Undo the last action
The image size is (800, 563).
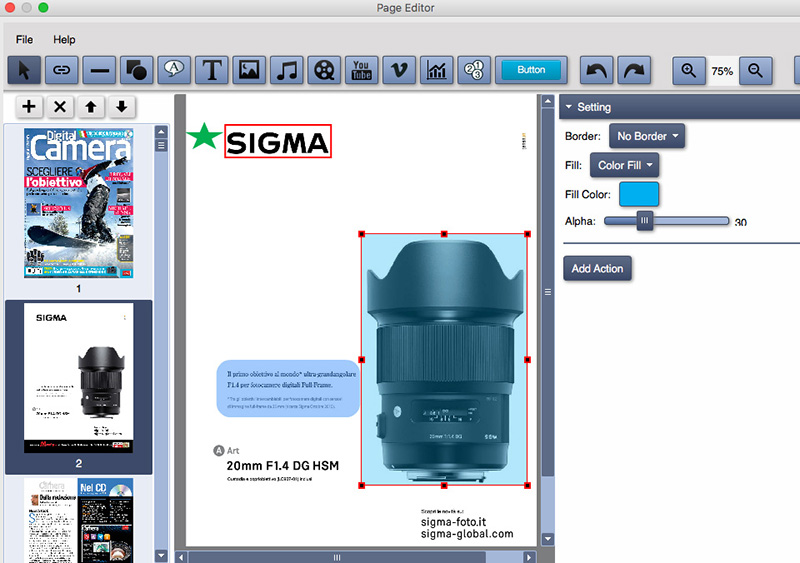coord(596,70)
